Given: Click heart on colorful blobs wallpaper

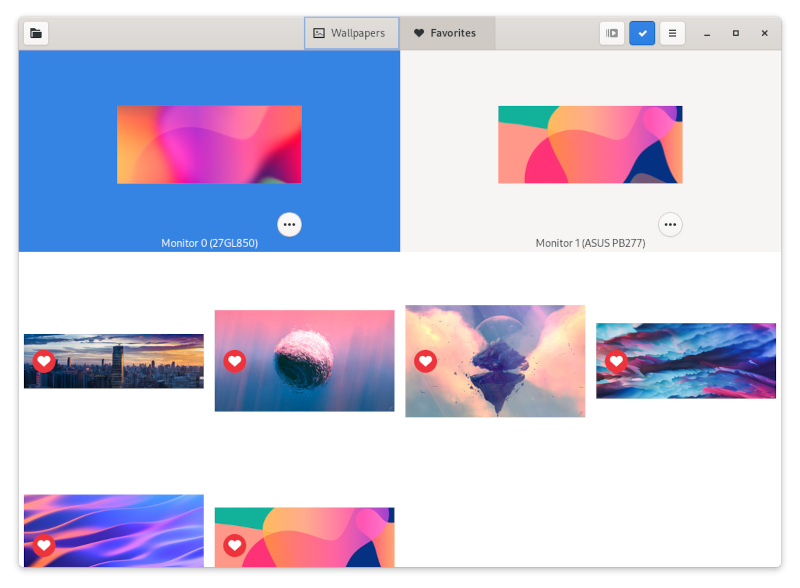Looking at the screenshot, I should click(x=235, y=545).
